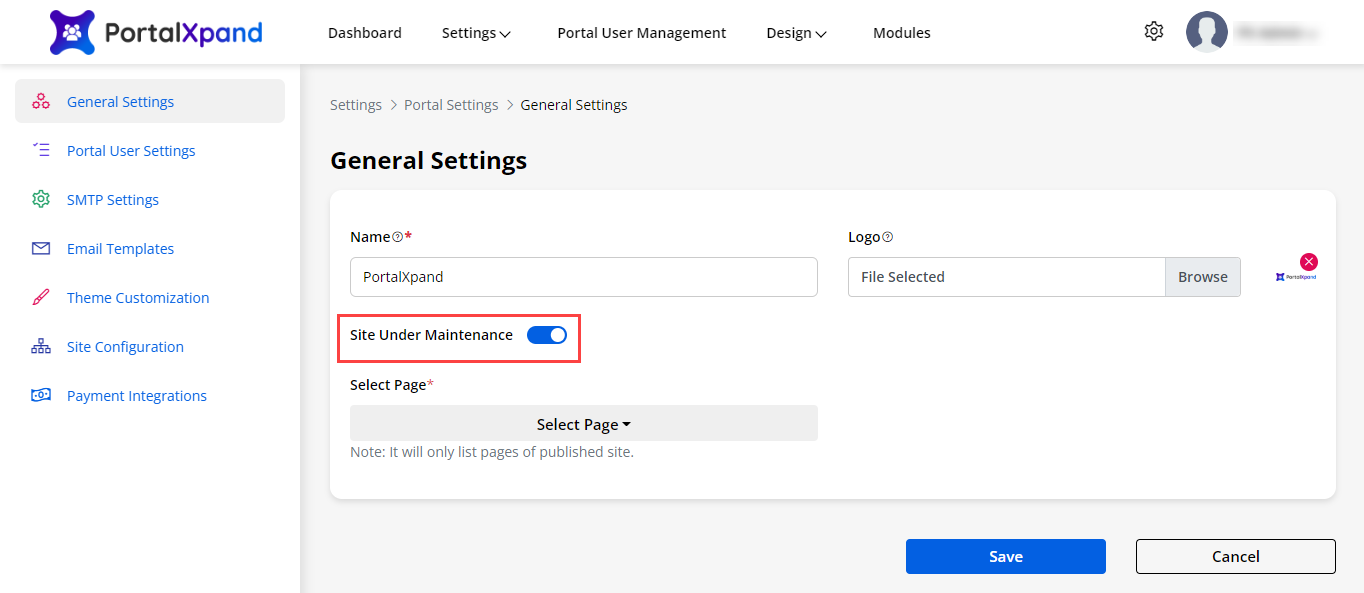
Task: Open settings via top-right gear icon
Action: 1154,32
